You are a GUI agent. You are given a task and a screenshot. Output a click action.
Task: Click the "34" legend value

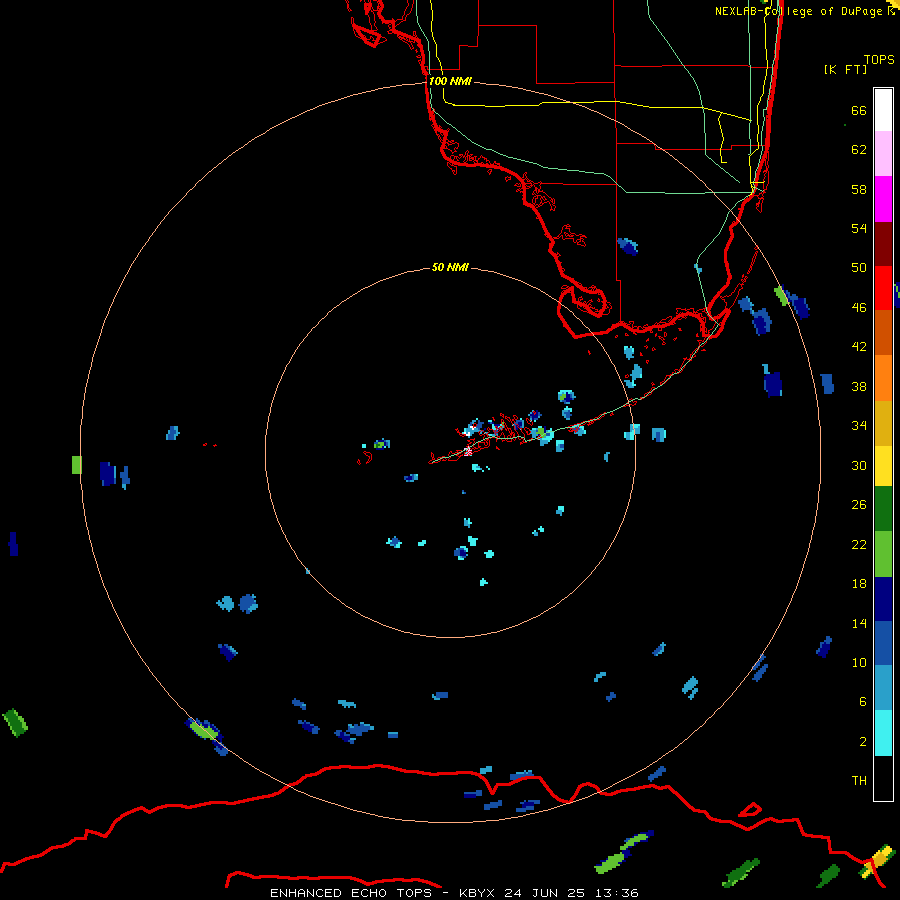coord(859,426)
